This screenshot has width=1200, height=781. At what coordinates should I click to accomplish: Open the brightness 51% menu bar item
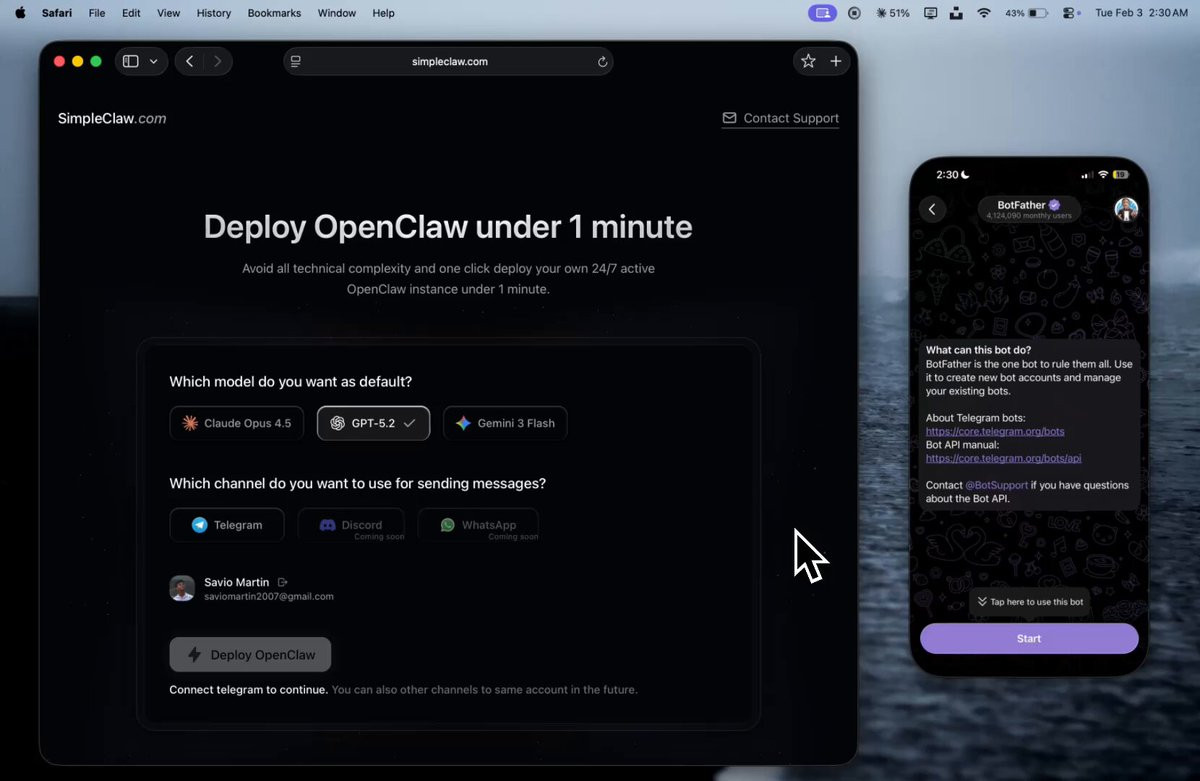[892, 13]
